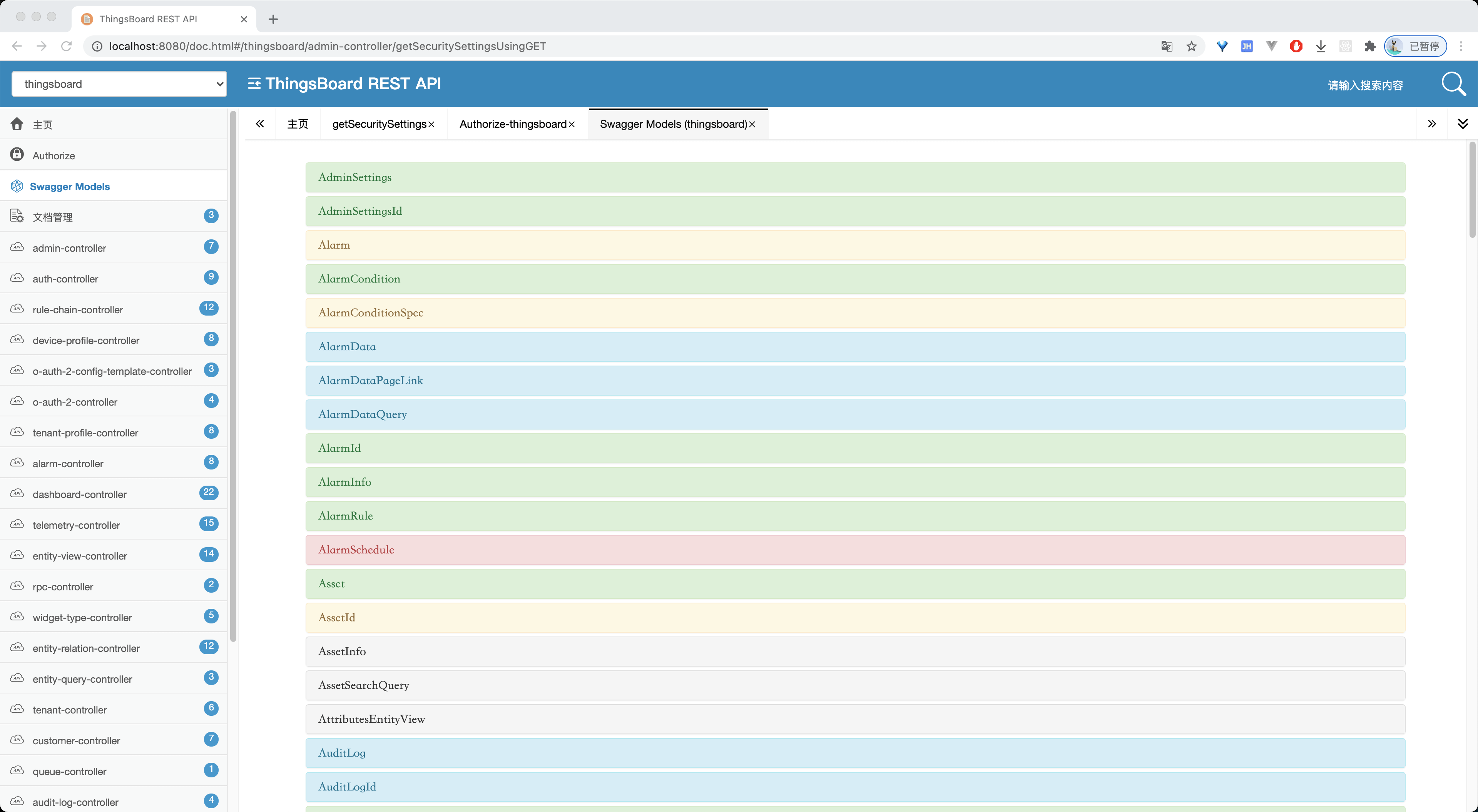The height and width of the screenshot is (812, 1478).
Task: Click the search magnifier icon in header
Action: pos(1453,84)
